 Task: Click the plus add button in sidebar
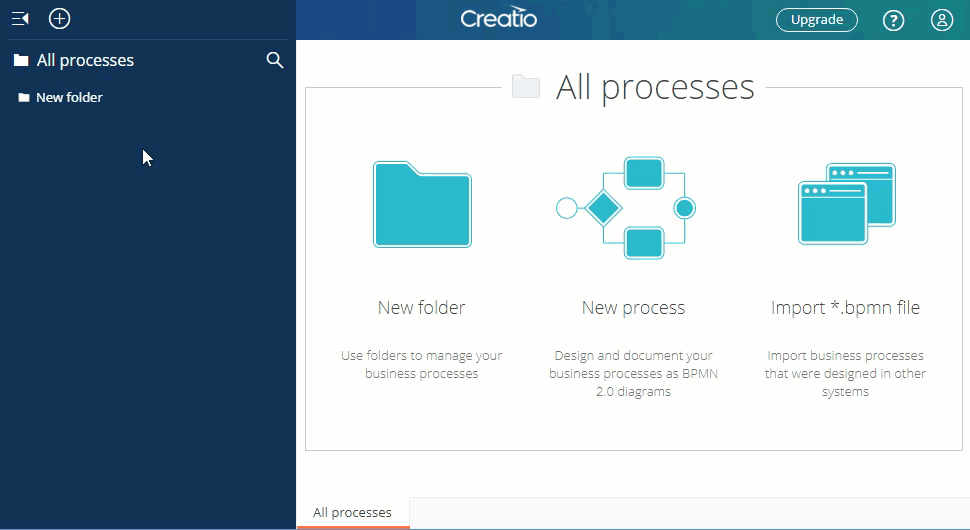(59, 19)
